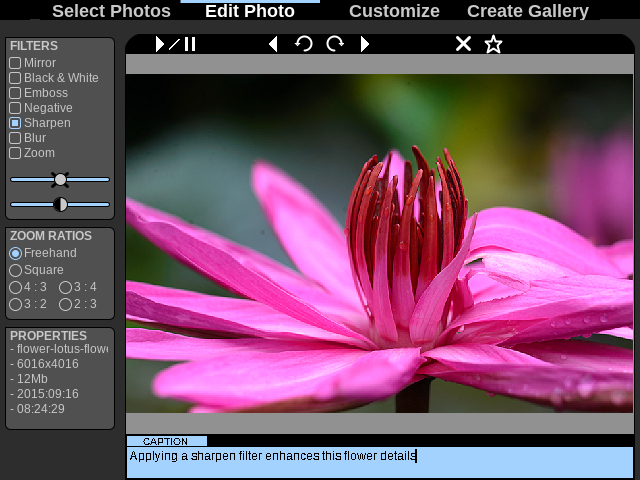The height and width of the screenshot is (480, 640).
Task: Choose the 2 : 3 zoom ratio
Action: pyautogui.click(x=65, y=304)
